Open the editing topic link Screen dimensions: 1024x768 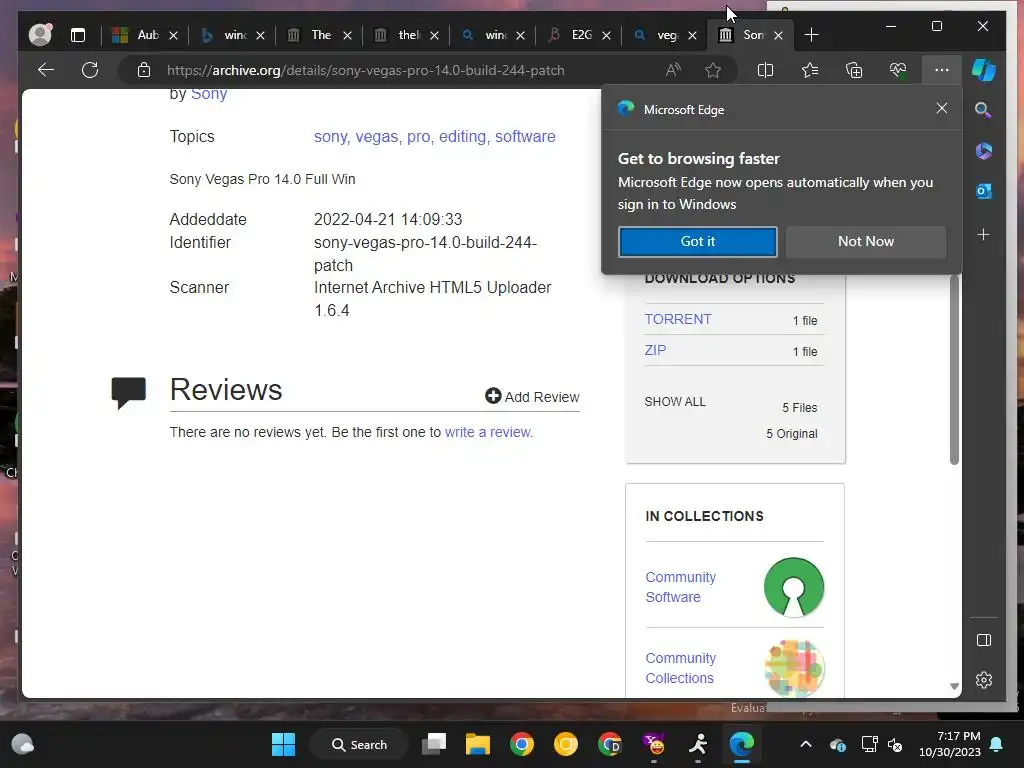pyautogui.click(x=462, y=136)
